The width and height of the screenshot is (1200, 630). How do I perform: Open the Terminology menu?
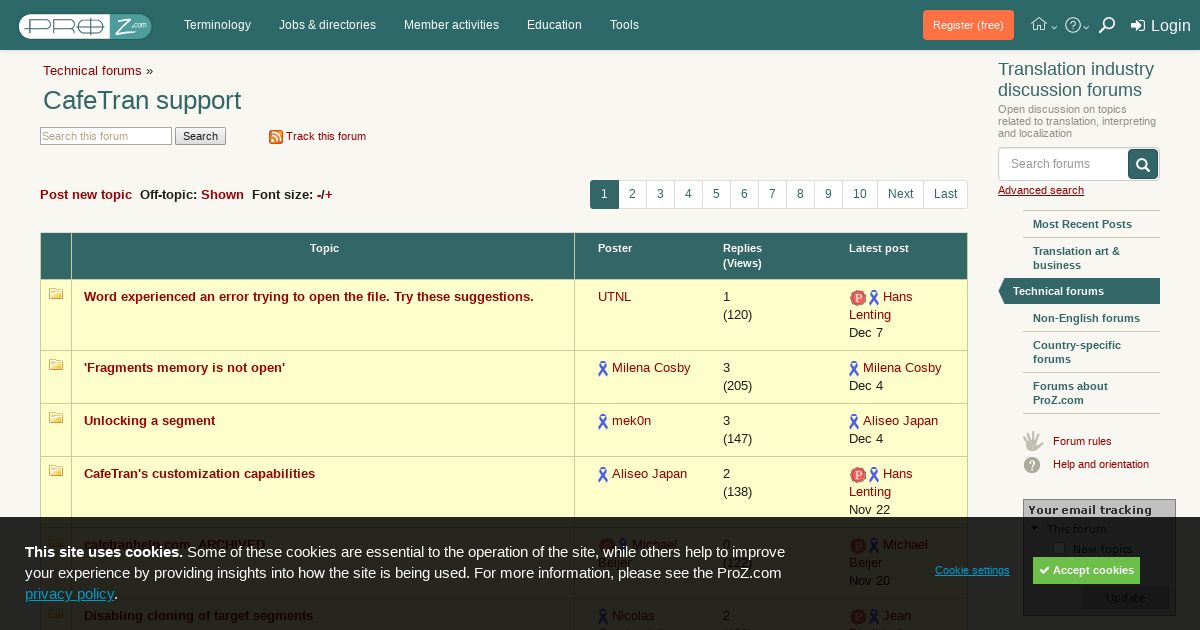click(217, 25)
